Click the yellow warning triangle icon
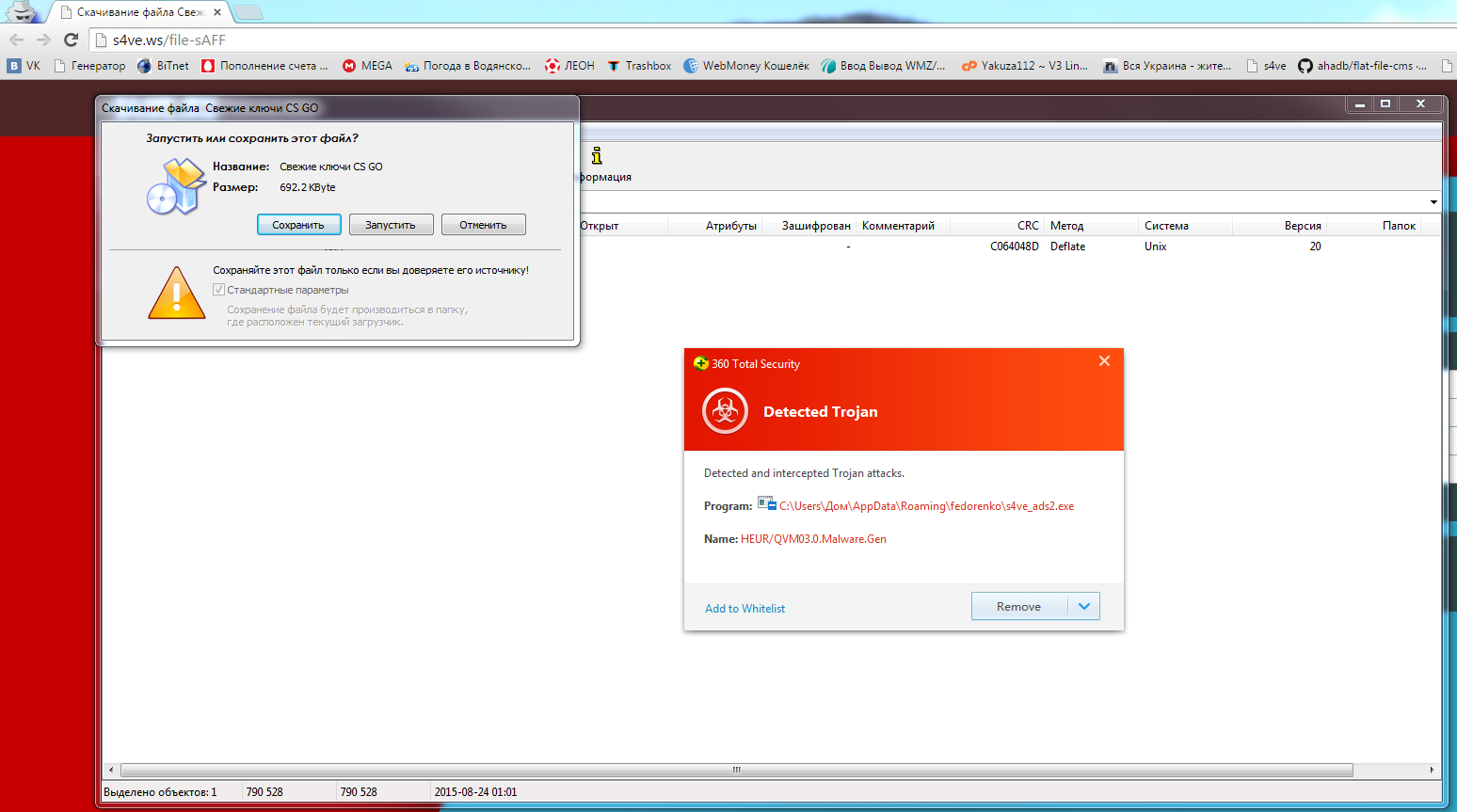1457x812 pixels. click(x=176, y=293)
